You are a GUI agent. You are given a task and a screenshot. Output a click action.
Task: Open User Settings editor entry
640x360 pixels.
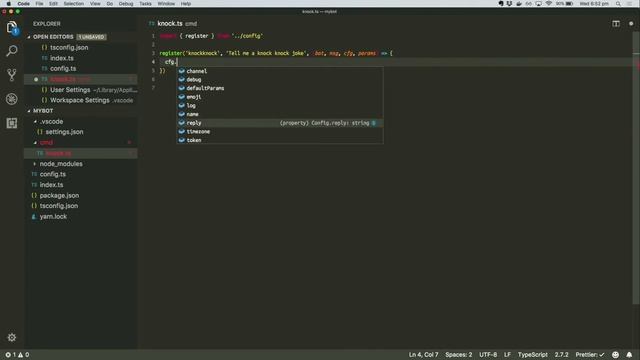[81, 90]
